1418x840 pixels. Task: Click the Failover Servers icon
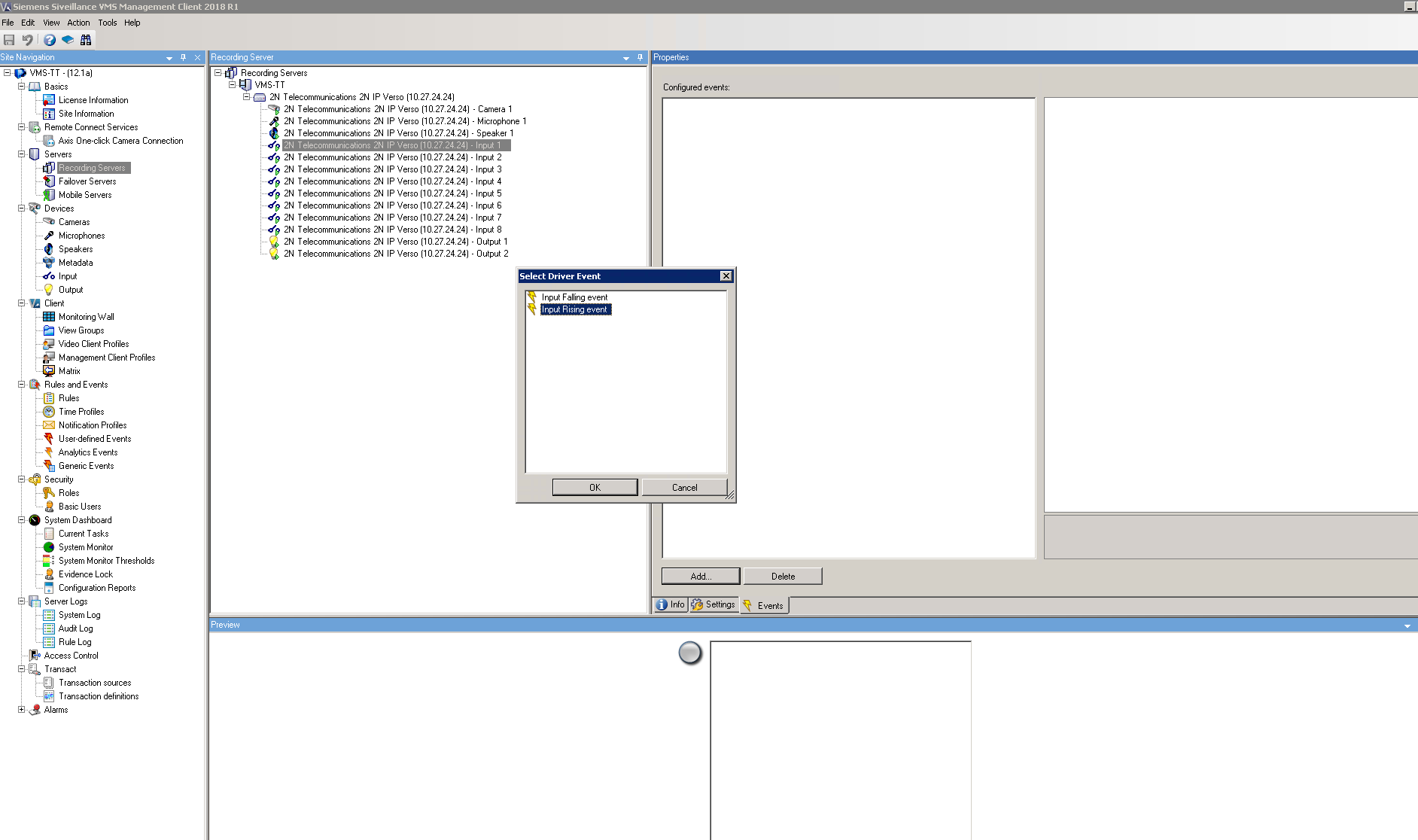click(49, 181)
